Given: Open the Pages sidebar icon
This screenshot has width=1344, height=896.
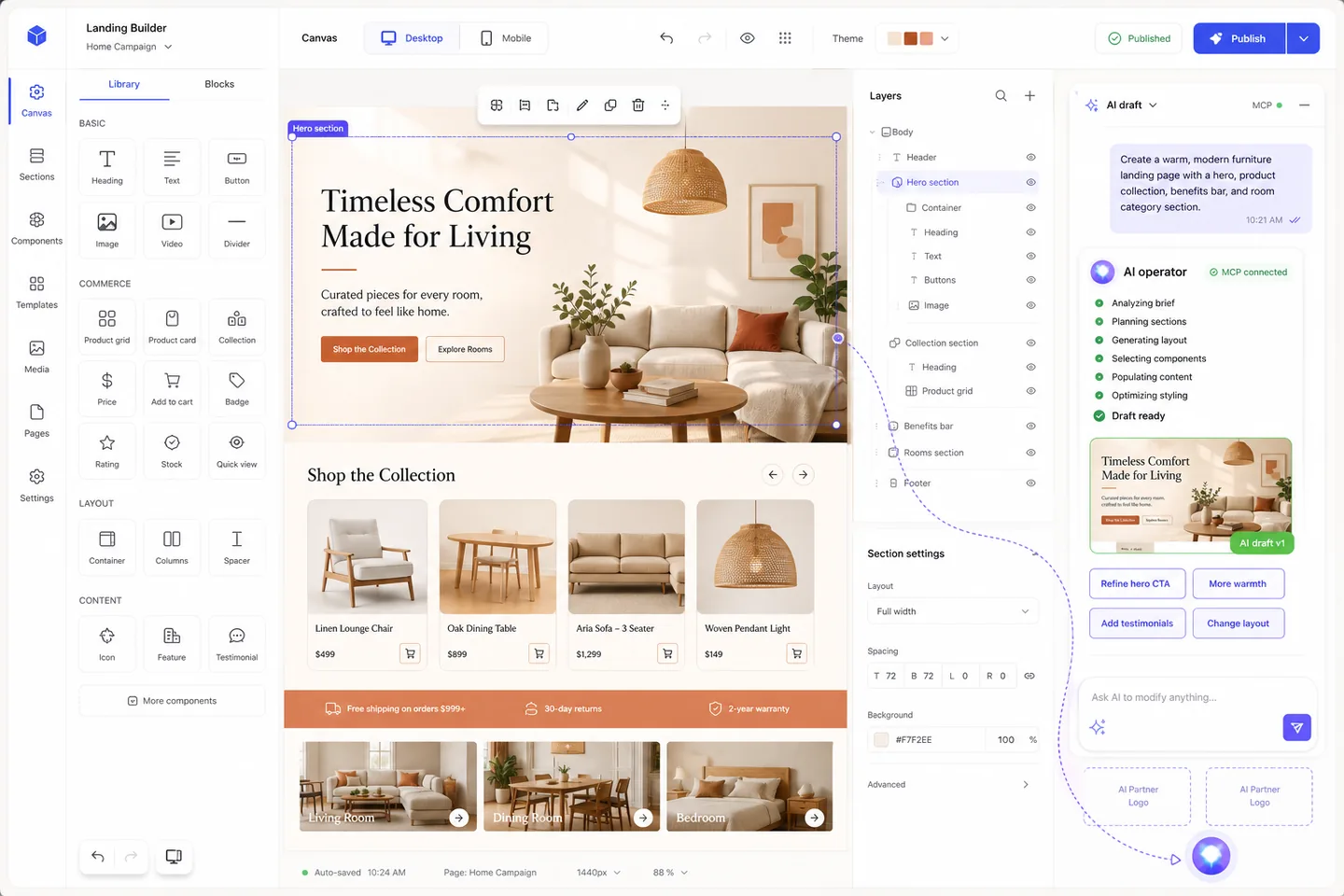Looking at the screenshot, I should click(36, 421).
